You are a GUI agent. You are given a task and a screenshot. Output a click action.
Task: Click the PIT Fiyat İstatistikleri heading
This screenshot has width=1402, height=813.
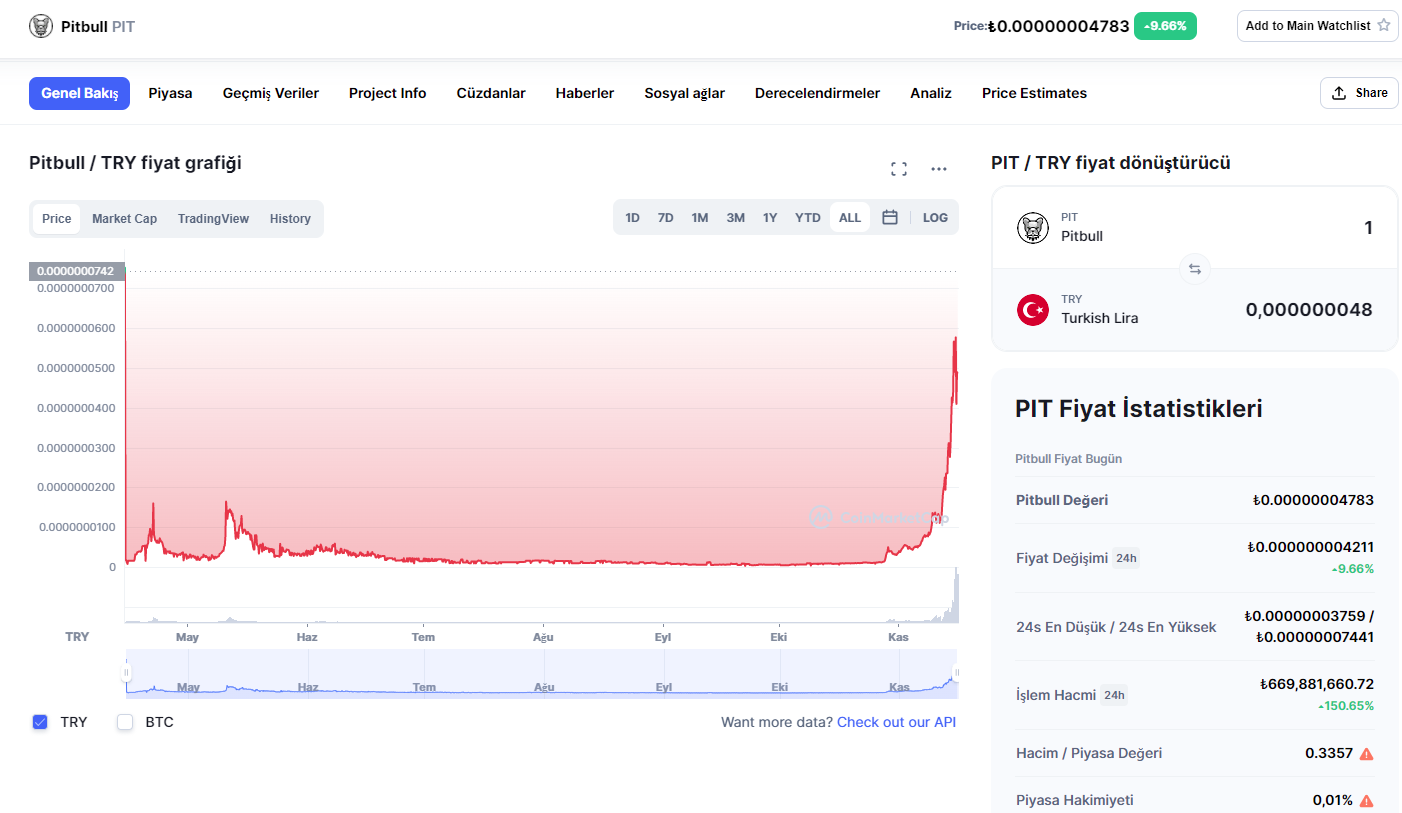(x=1139, y=408)
